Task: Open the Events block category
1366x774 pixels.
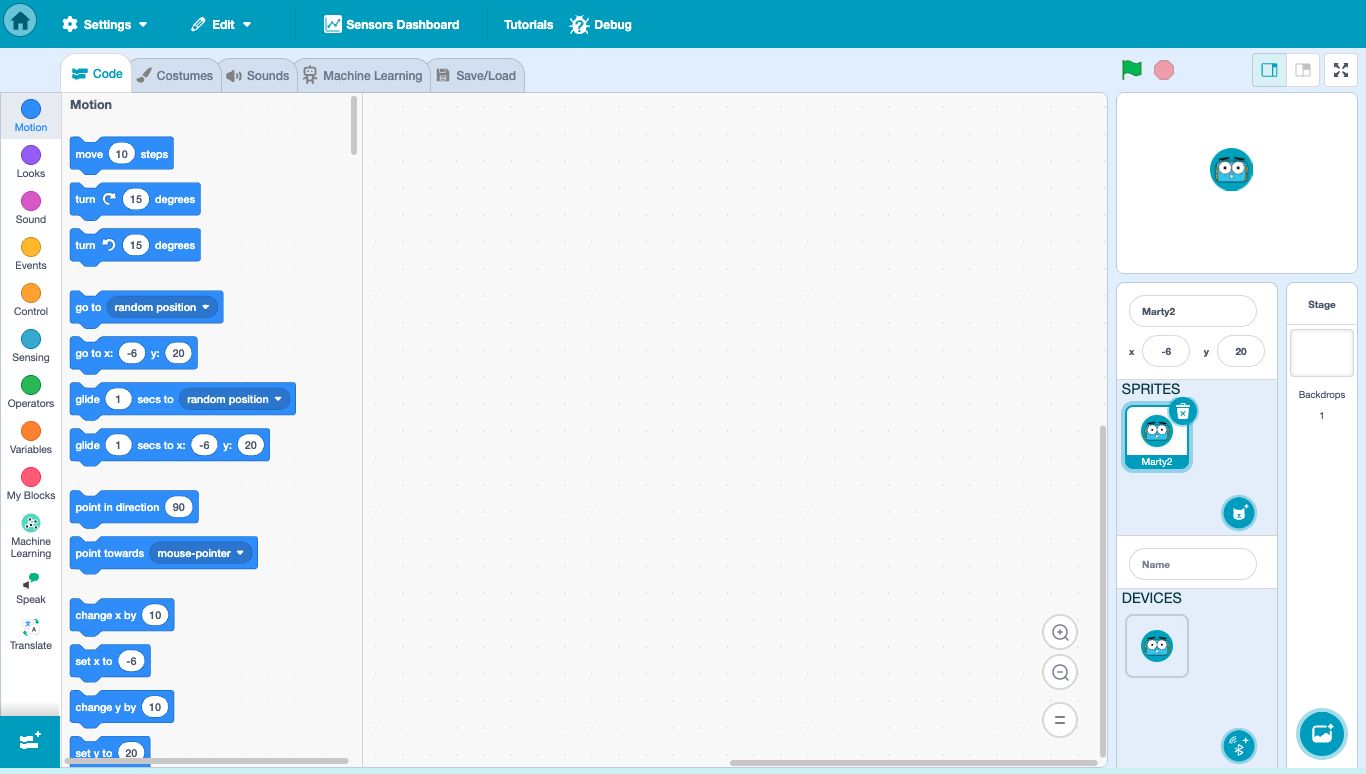Action: tap(31, 253)
